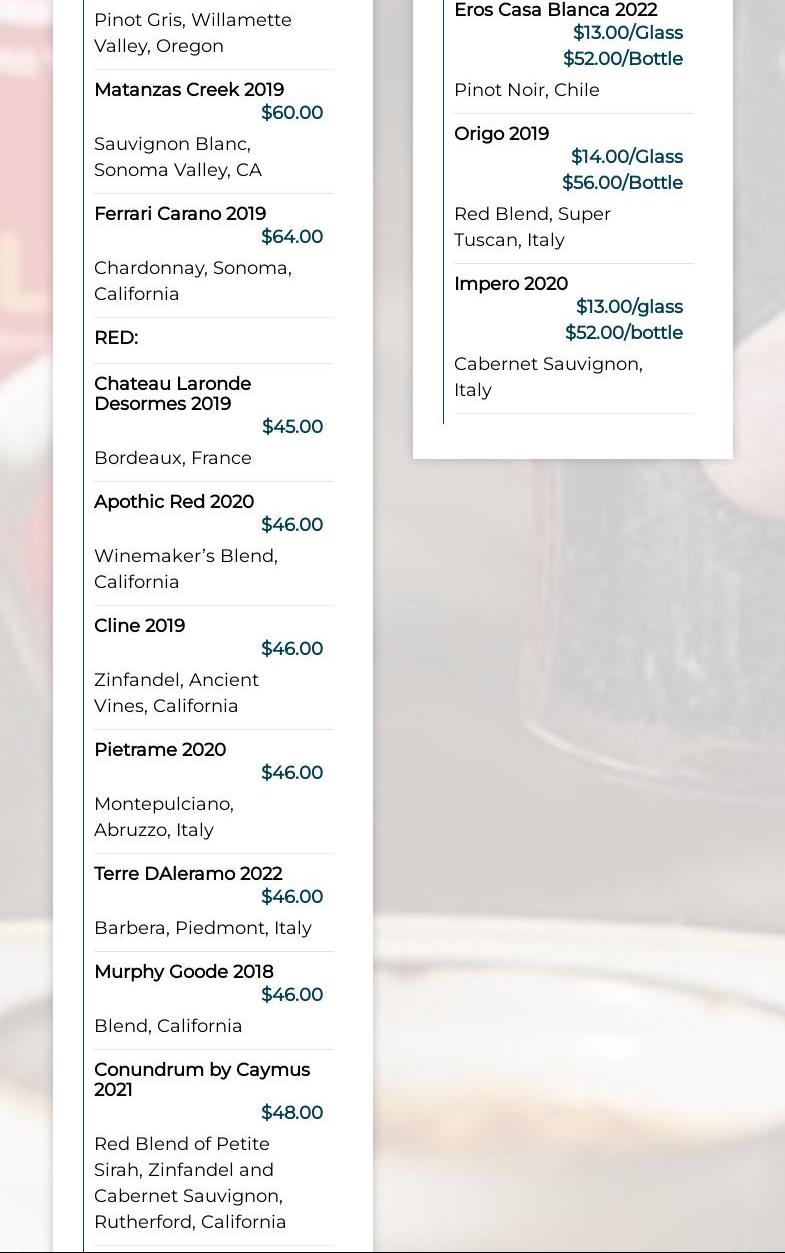Click the Impero 2020 wine title
This screenshot has width=785, height=1253.
tap(511, 284)
